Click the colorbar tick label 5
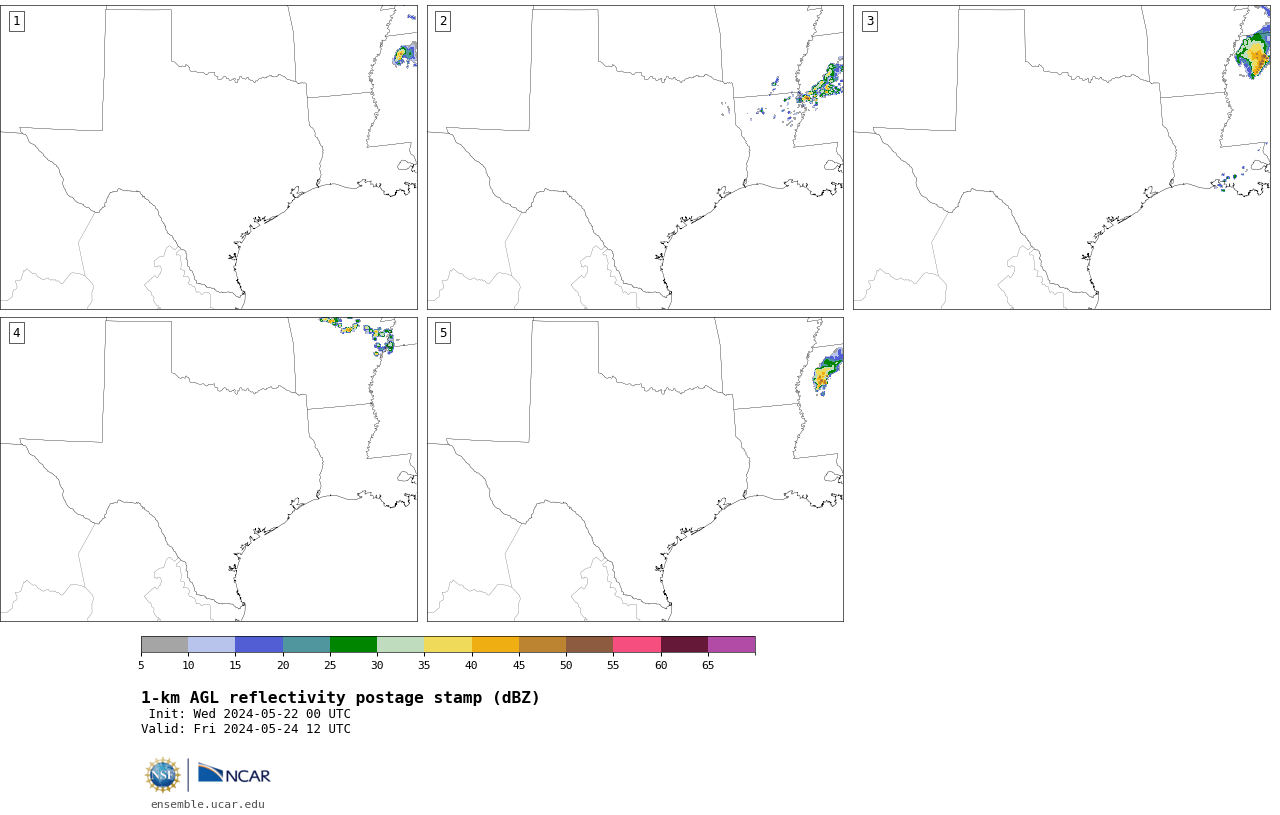This screenshot has height=815, width=1280. coord(141,665)
